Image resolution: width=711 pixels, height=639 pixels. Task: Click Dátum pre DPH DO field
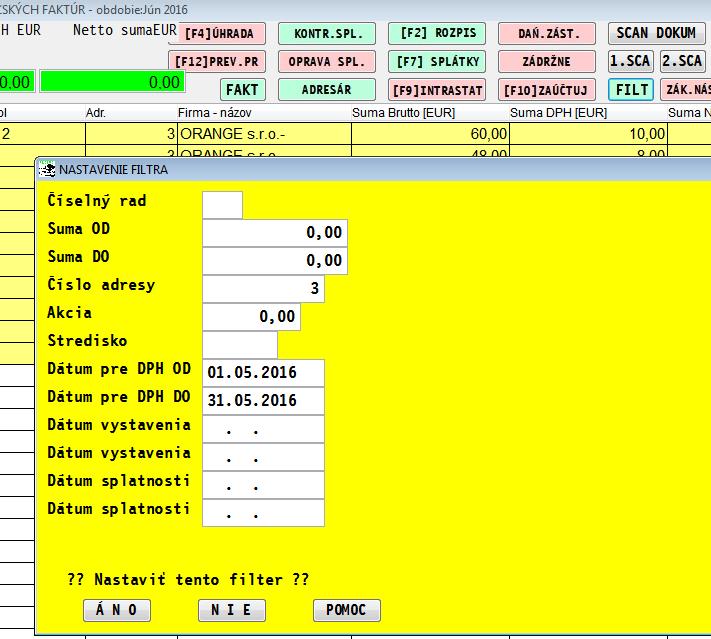263,401
